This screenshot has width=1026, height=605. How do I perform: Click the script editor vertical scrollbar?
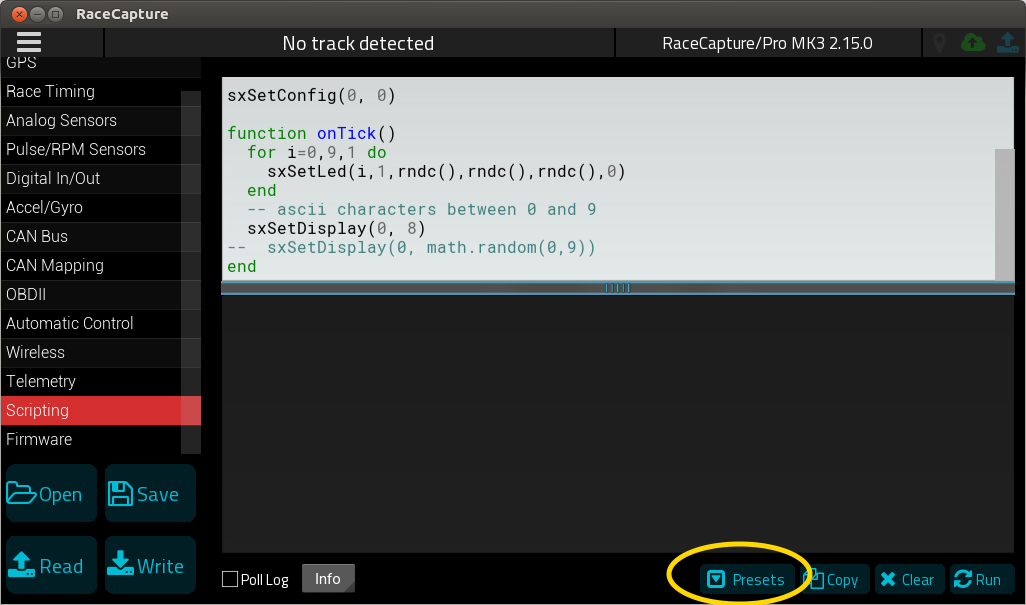[1004, 215]
